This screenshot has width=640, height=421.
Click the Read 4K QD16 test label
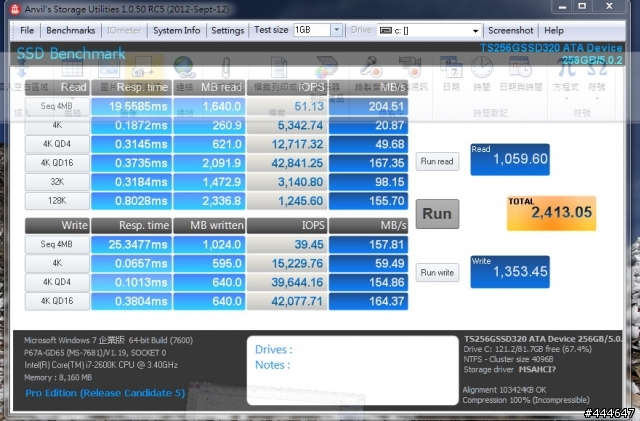(x=57, y=163)
